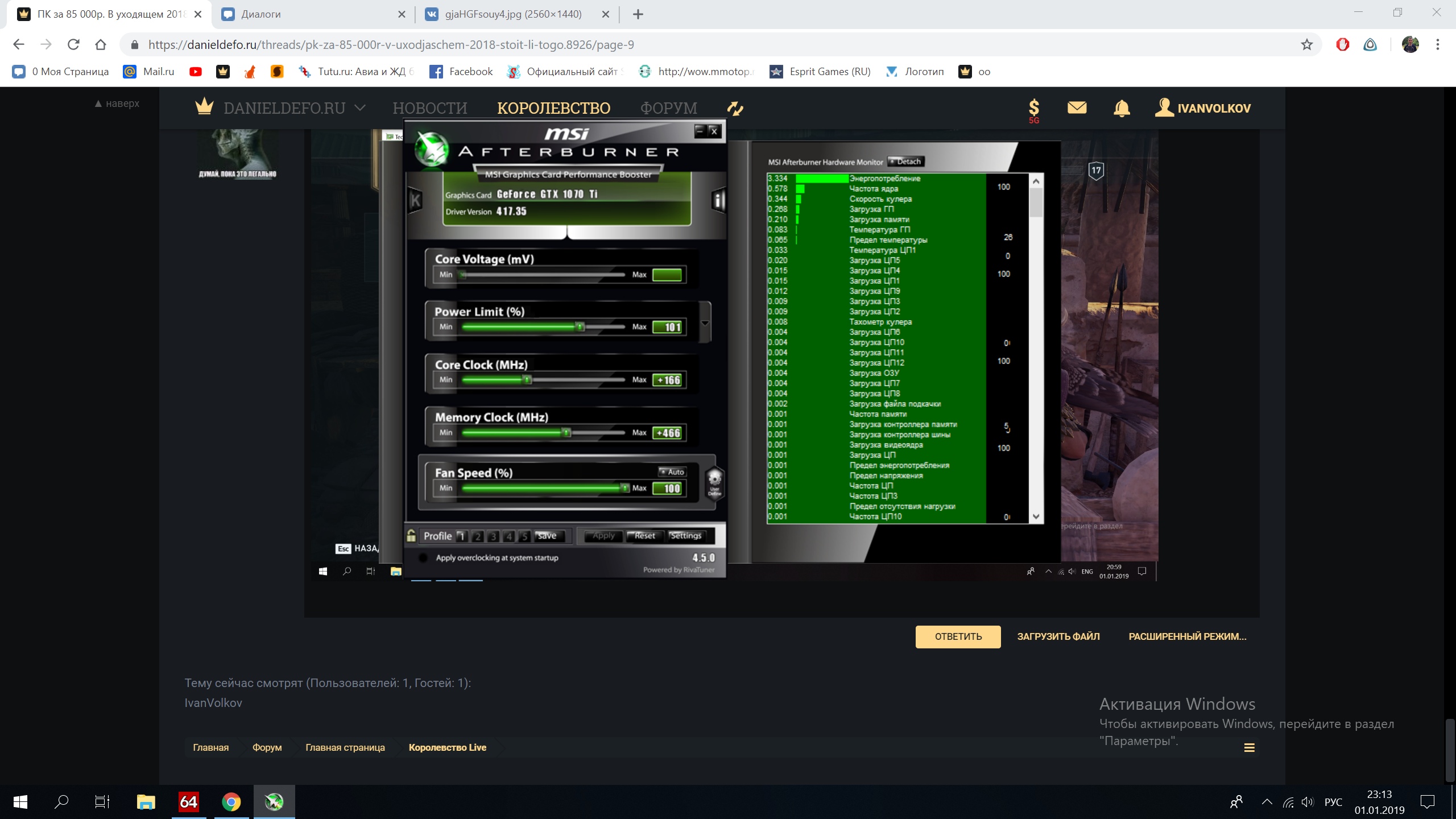
Task: Open Afterburner info panel via the i button
Action: point(719,200)
